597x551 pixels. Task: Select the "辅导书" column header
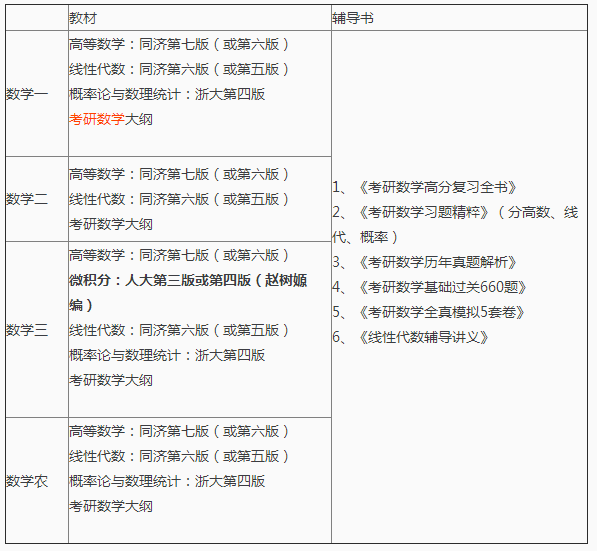[353, 18]
